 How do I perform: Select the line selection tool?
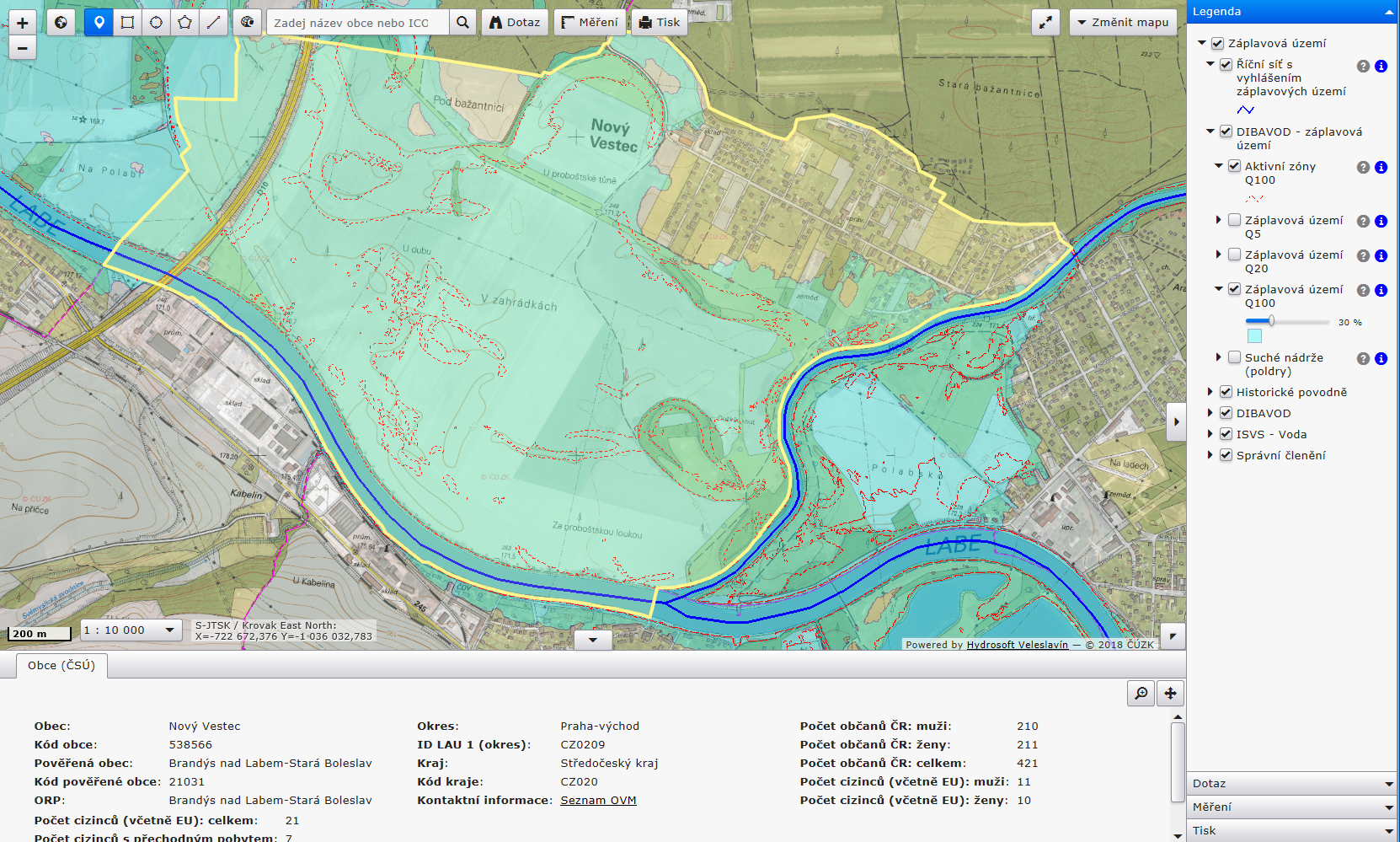click(214, 23)
